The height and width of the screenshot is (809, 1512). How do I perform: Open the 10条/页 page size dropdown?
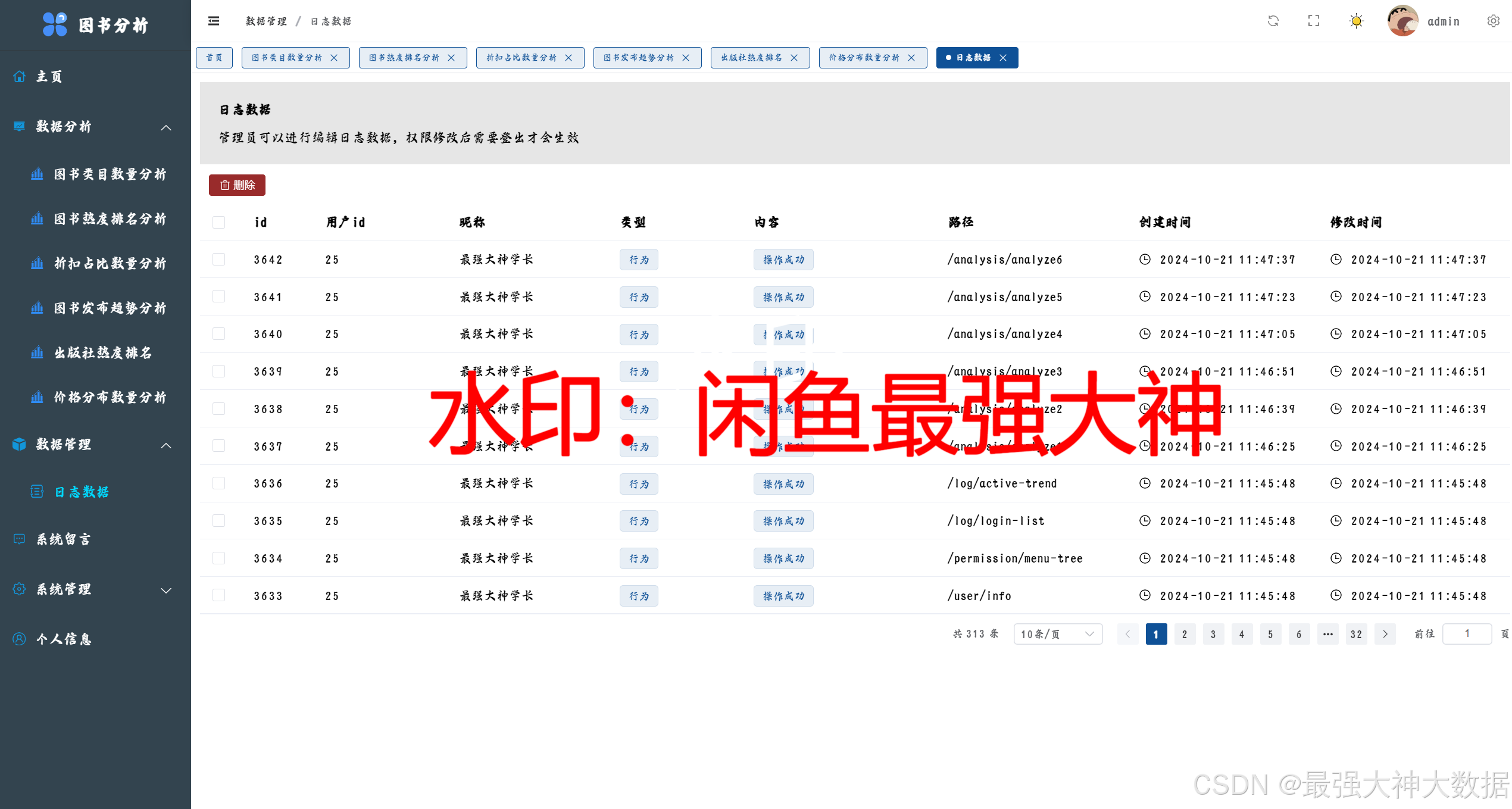pyautogui.click(x=1057, y=634)
